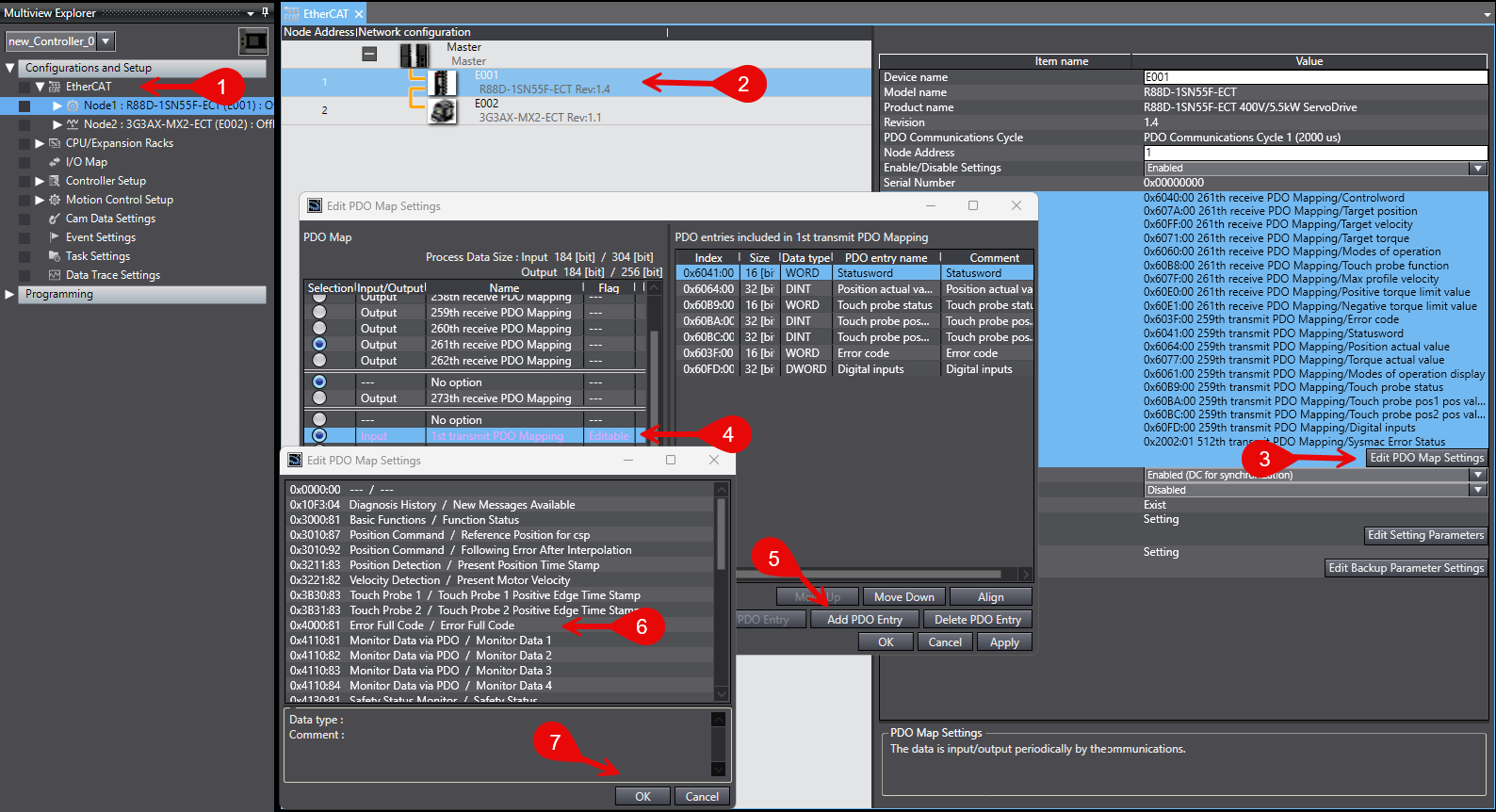Toggle the checkbox beside I/O Map
This screenshot has width=1496, height=812.
tap(24, 162)
